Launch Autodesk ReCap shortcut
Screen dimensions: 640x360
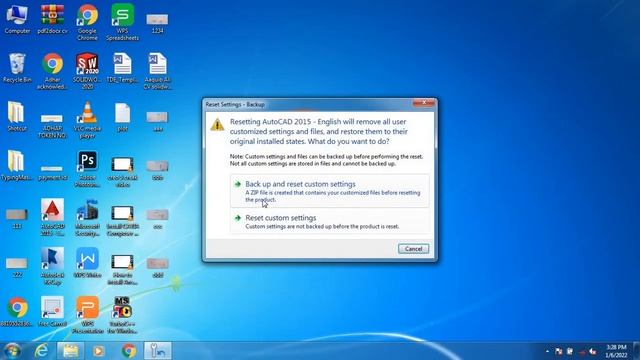52,267
